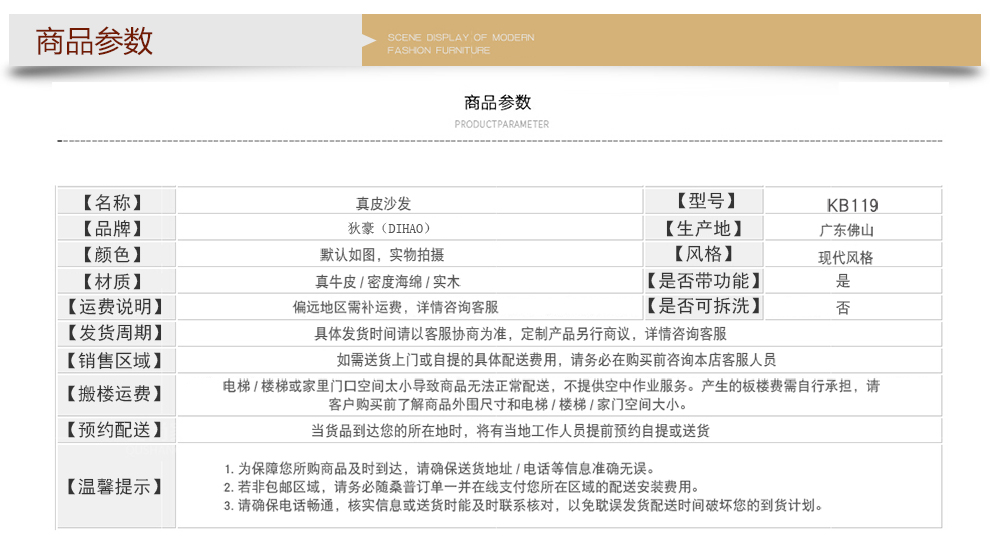Select the 广东佛山 value
Image resolution: width=990 pixels, height=547 pixels.
pyautogui.click(x=847, y=231)
